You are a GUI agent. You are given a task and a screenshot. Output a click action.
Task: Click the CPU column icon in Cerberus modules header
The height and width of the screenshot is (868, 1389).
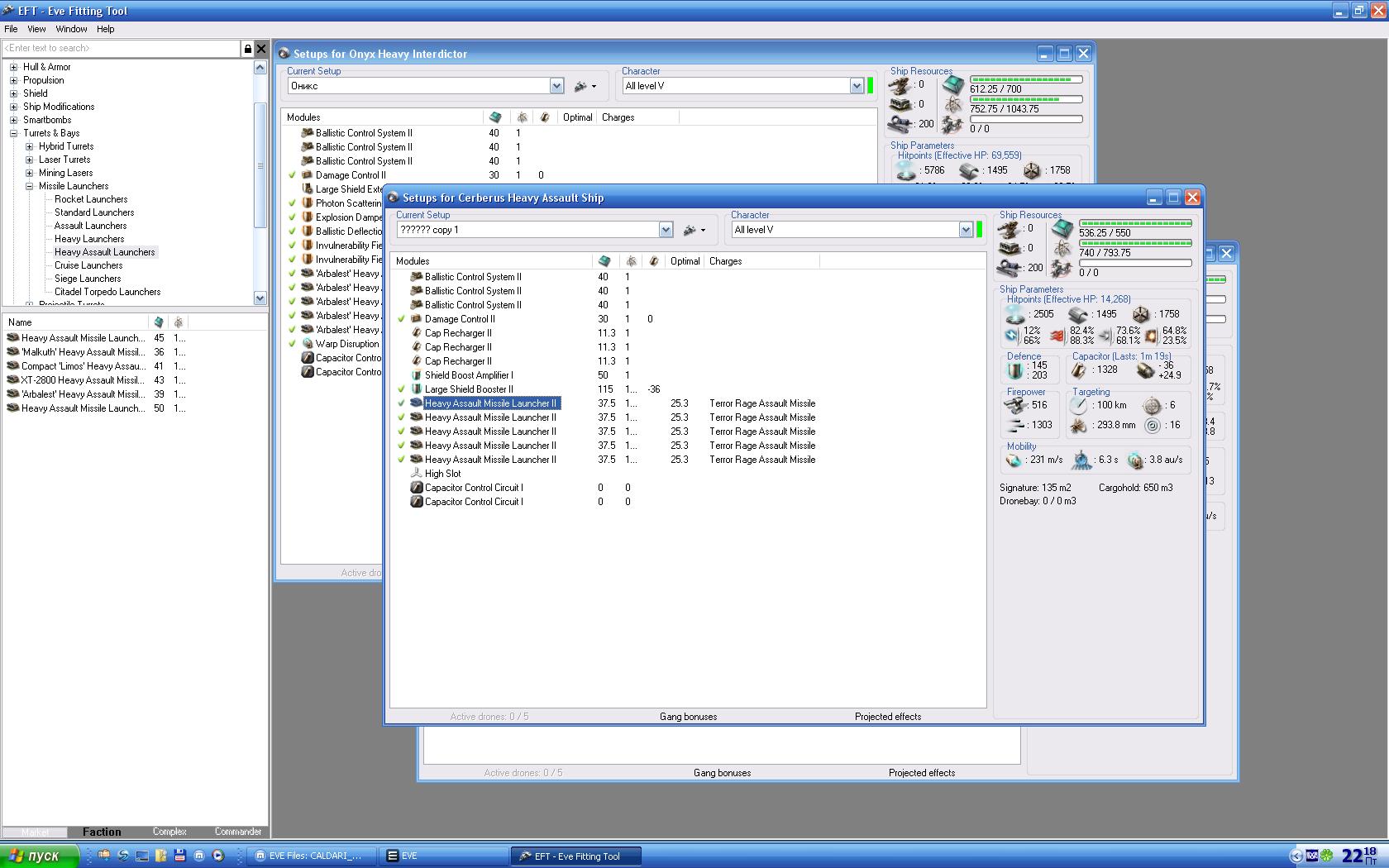click(604, 261)
